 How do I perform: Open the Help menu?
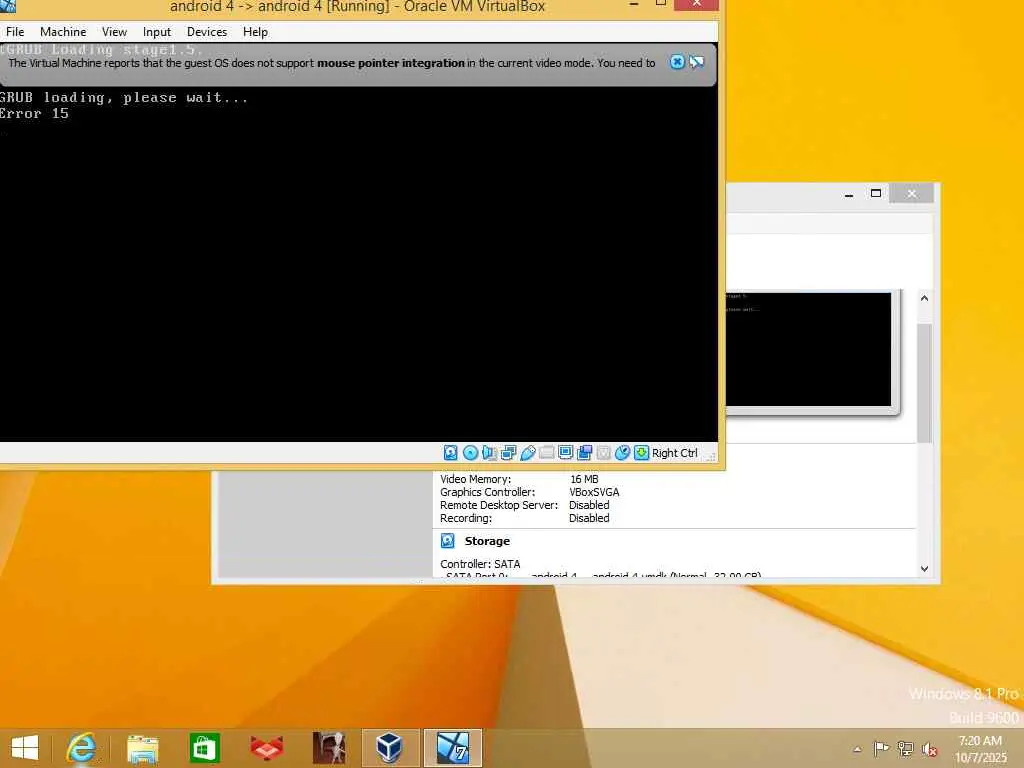[x=255, y=32]
